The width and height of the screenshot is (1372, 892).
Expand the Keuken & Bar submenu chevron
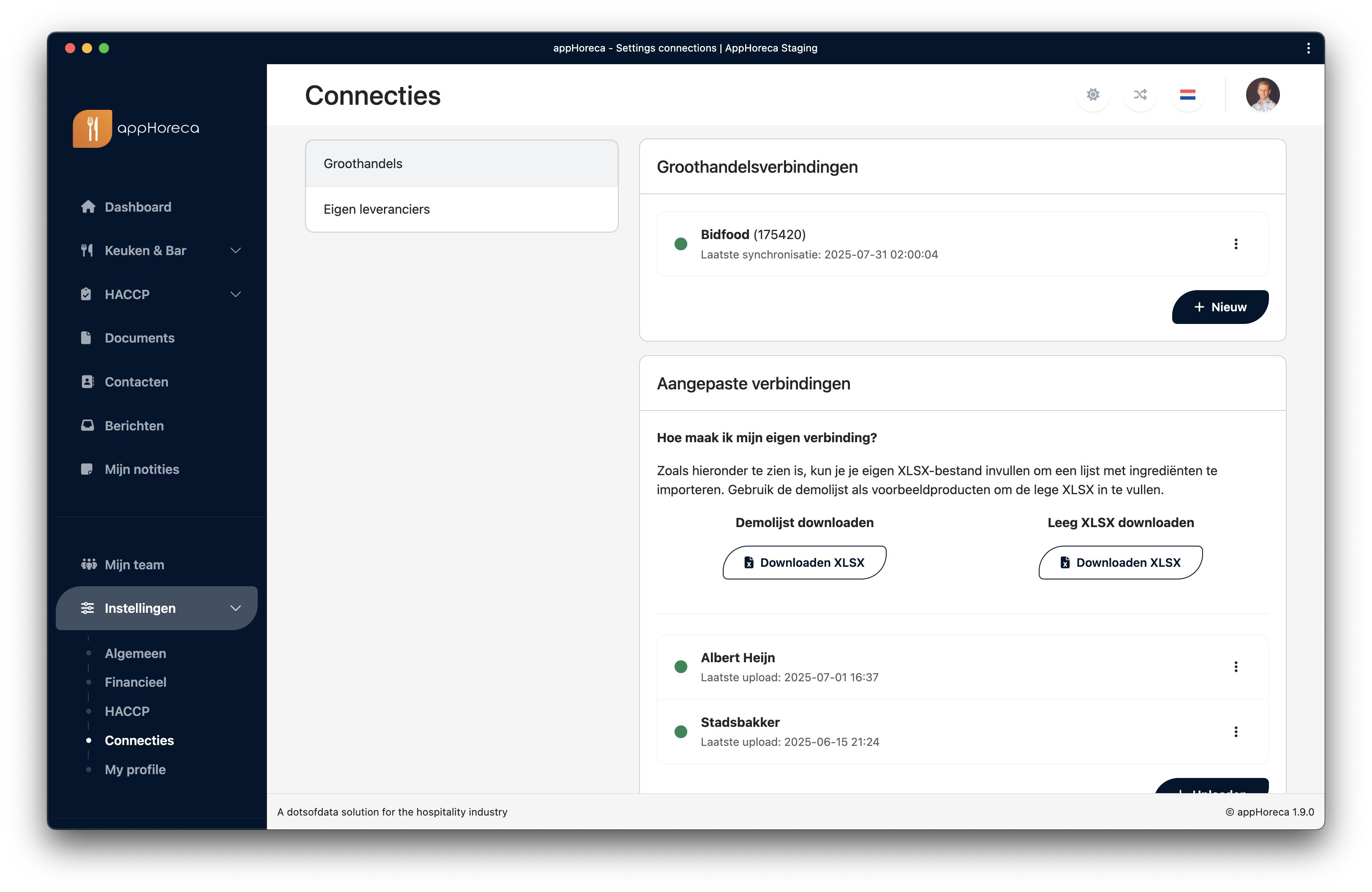[x=235, y=250]
